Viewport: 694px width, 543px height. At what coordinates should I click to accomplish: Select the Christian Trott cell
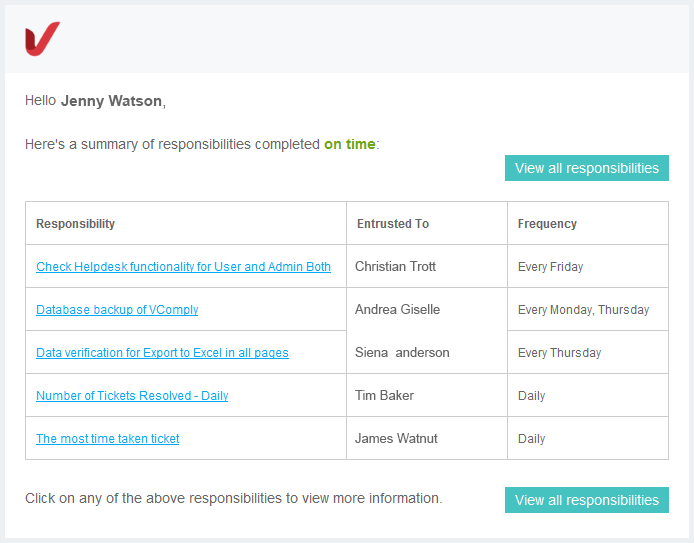coord(427,266)
